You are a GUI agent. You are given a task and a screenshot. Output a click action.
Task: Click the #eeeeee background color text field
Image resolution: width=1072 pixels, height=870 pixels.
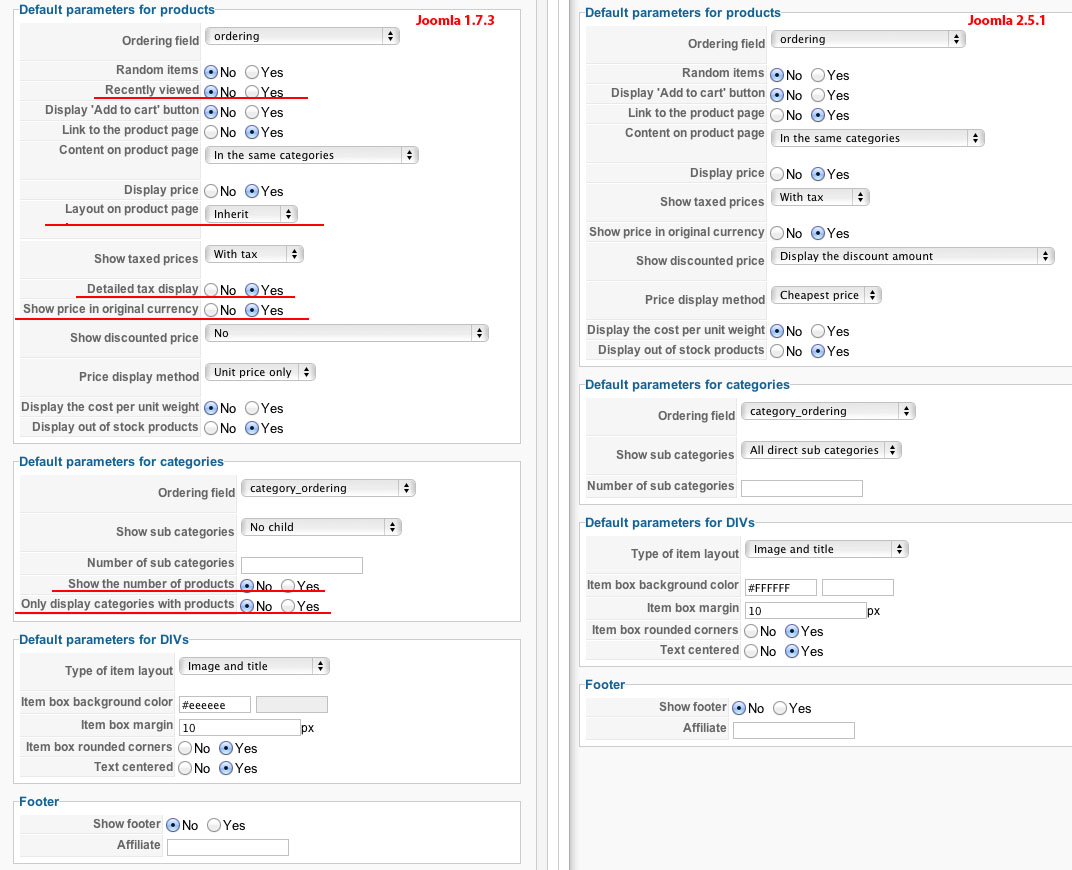(214, 704)
